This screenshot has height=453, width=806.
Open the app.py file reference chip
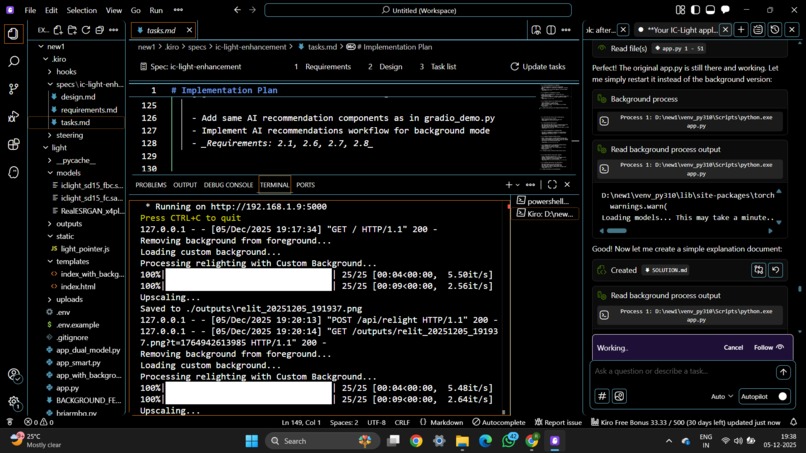click(x=679, y=48)
